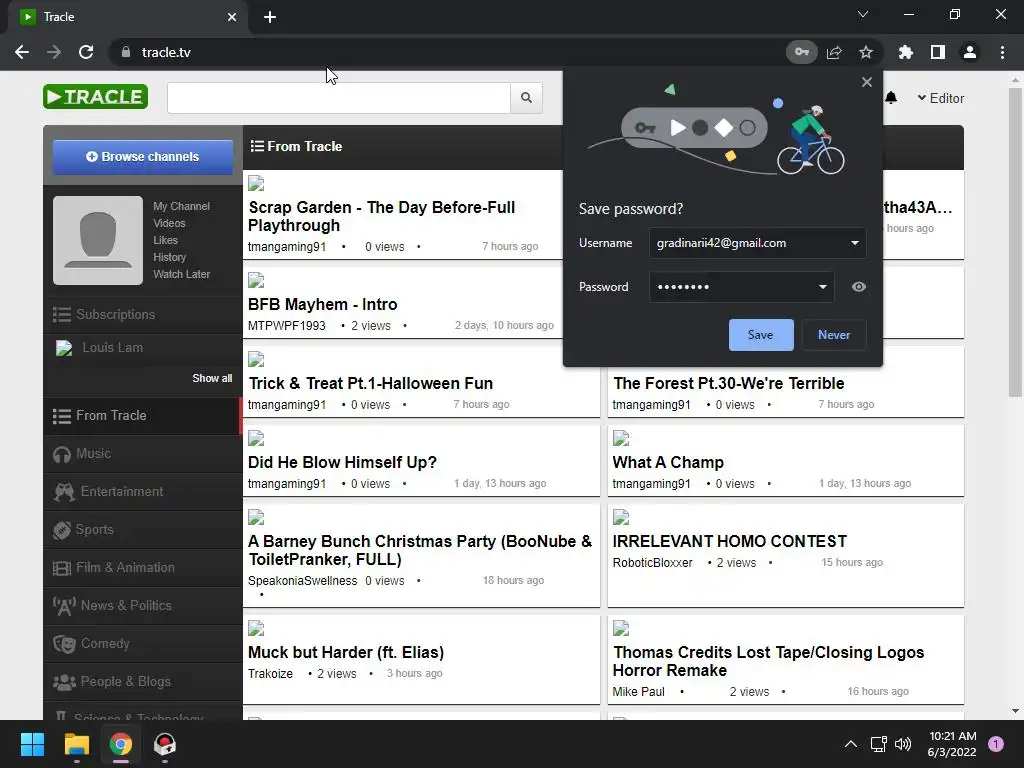The width and height of the screenshot is (1024, 768).
Task: Open the Chrome profile icon
Action: click(970, 52)
